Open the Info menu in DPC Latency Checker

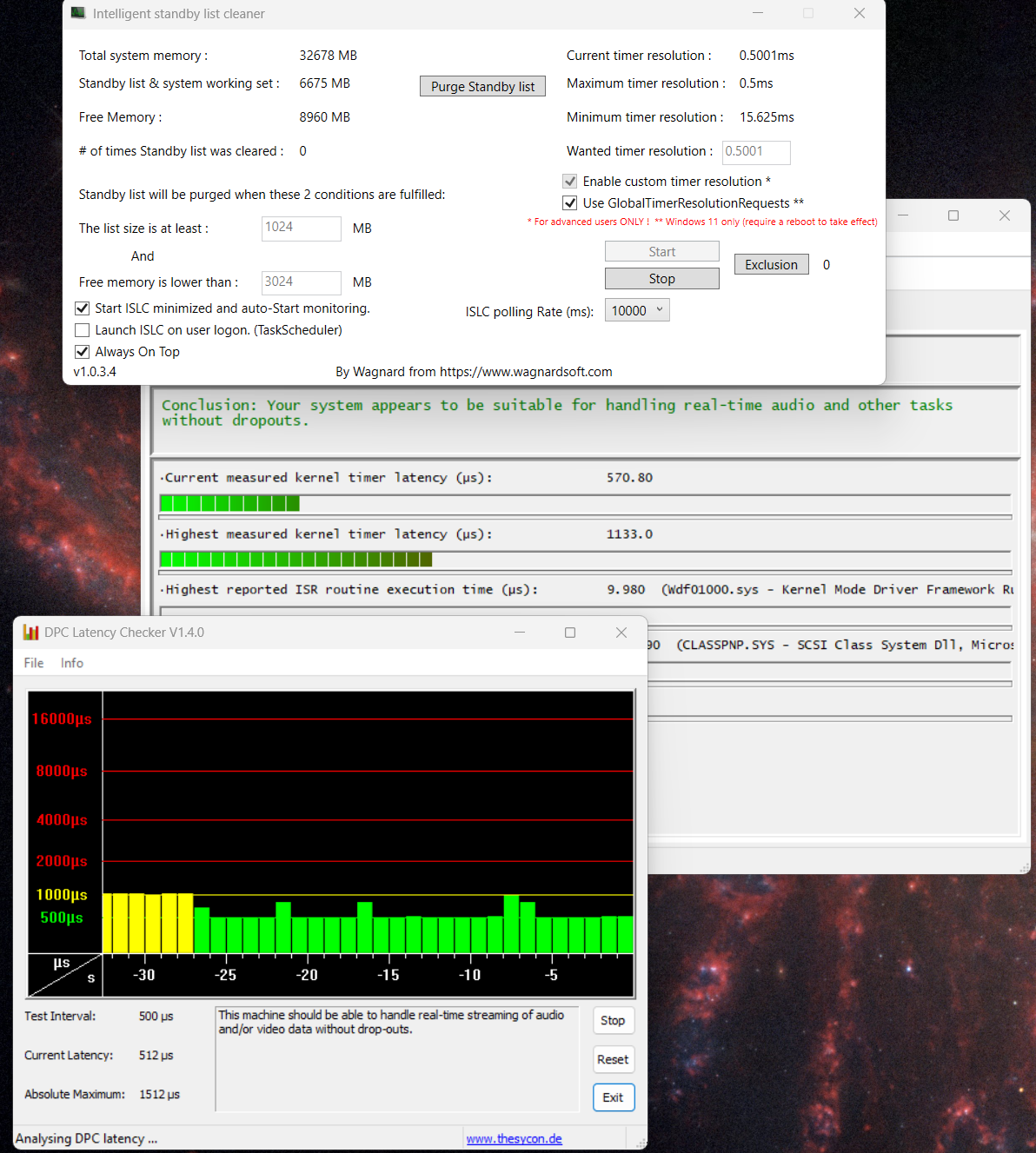(x=72, y=663)
